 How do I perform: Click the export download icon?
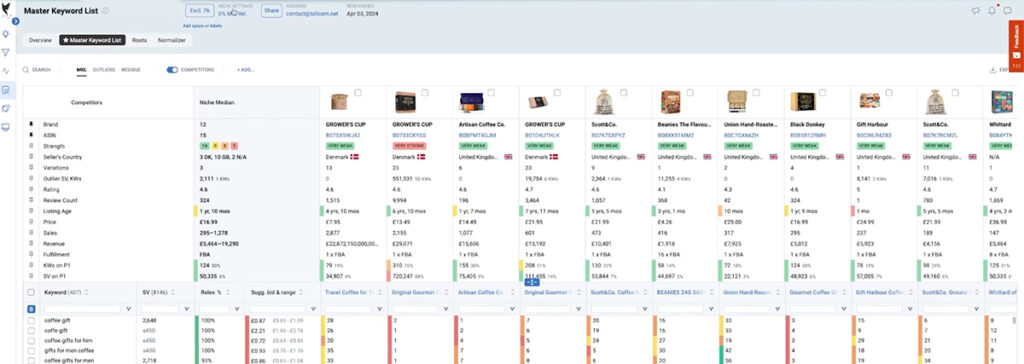[993, 69]
